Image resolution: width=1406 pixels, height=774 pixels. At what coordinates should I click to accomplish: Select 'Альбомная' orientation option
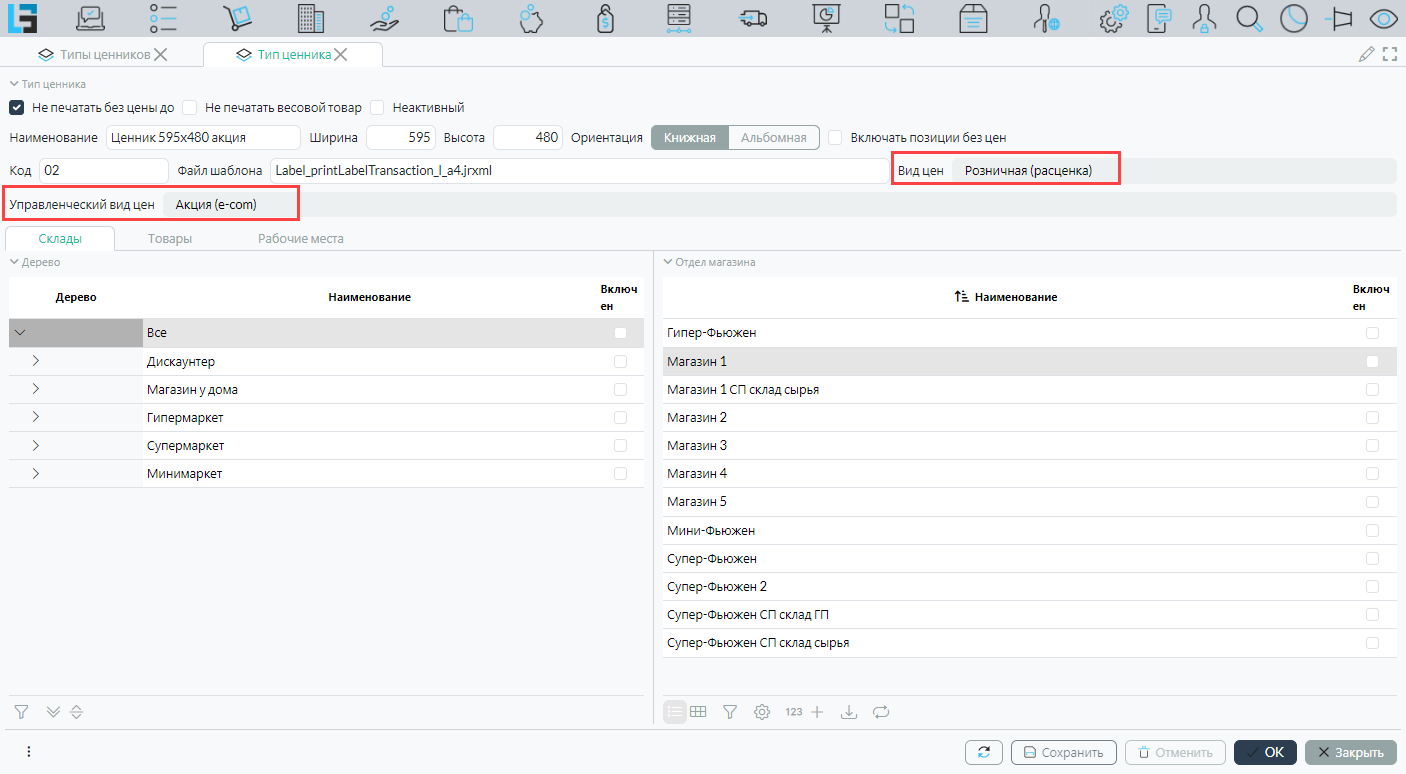tap(773, 137)
